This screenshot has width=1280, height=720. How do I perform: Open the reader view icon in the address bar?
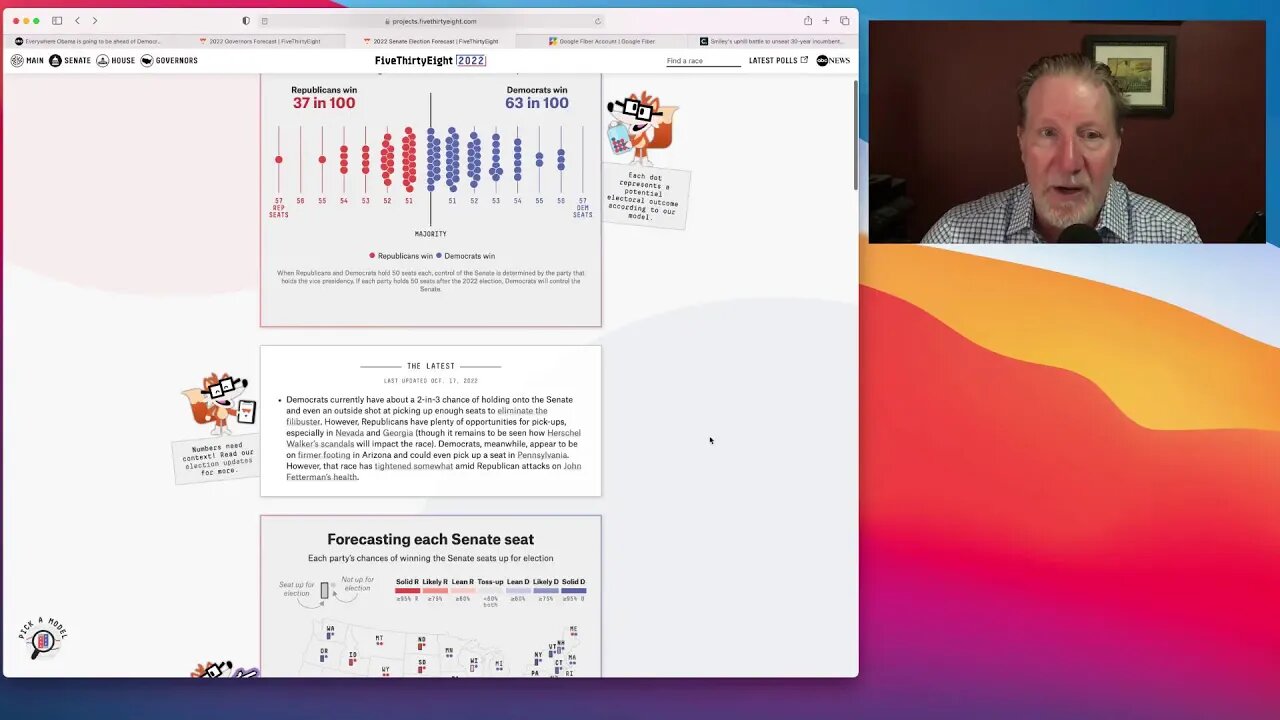[264, 21]
